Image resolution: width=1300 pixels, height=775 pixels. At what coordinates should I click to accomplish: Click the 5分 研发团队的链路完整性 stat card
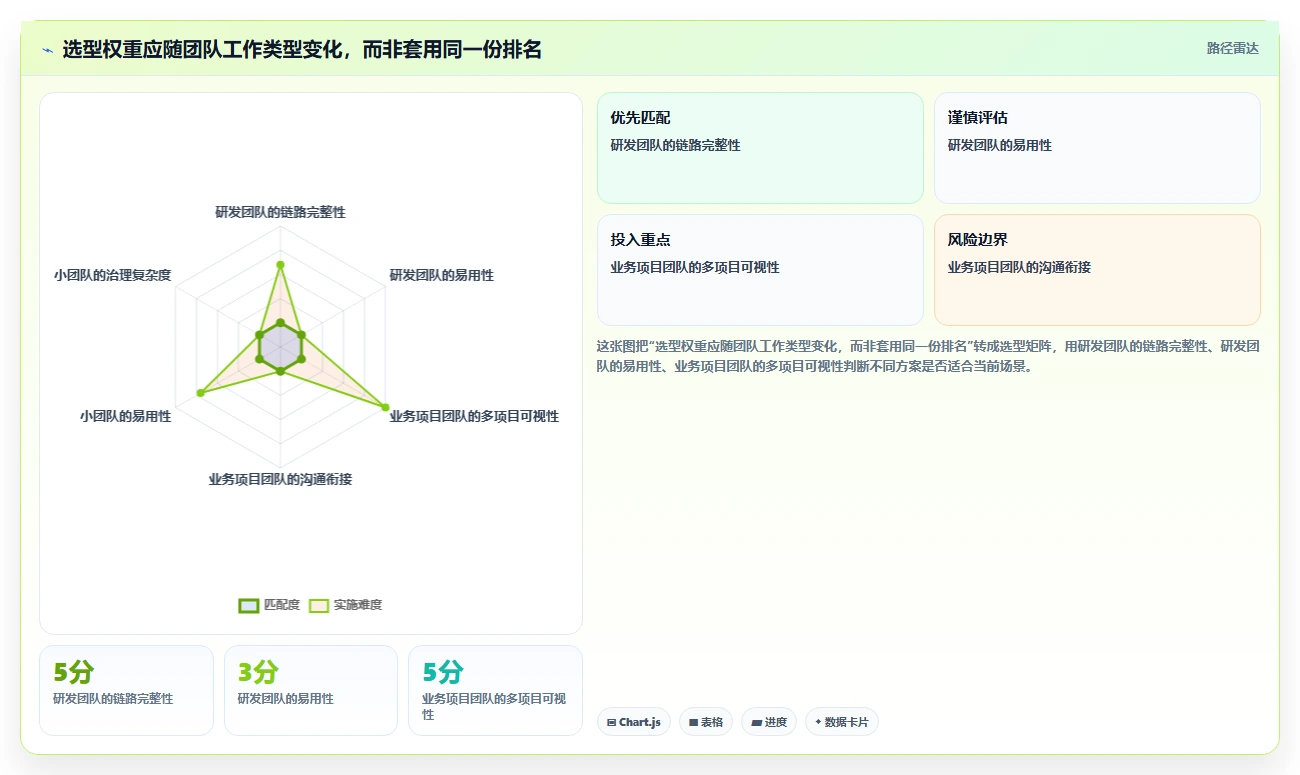126,690
